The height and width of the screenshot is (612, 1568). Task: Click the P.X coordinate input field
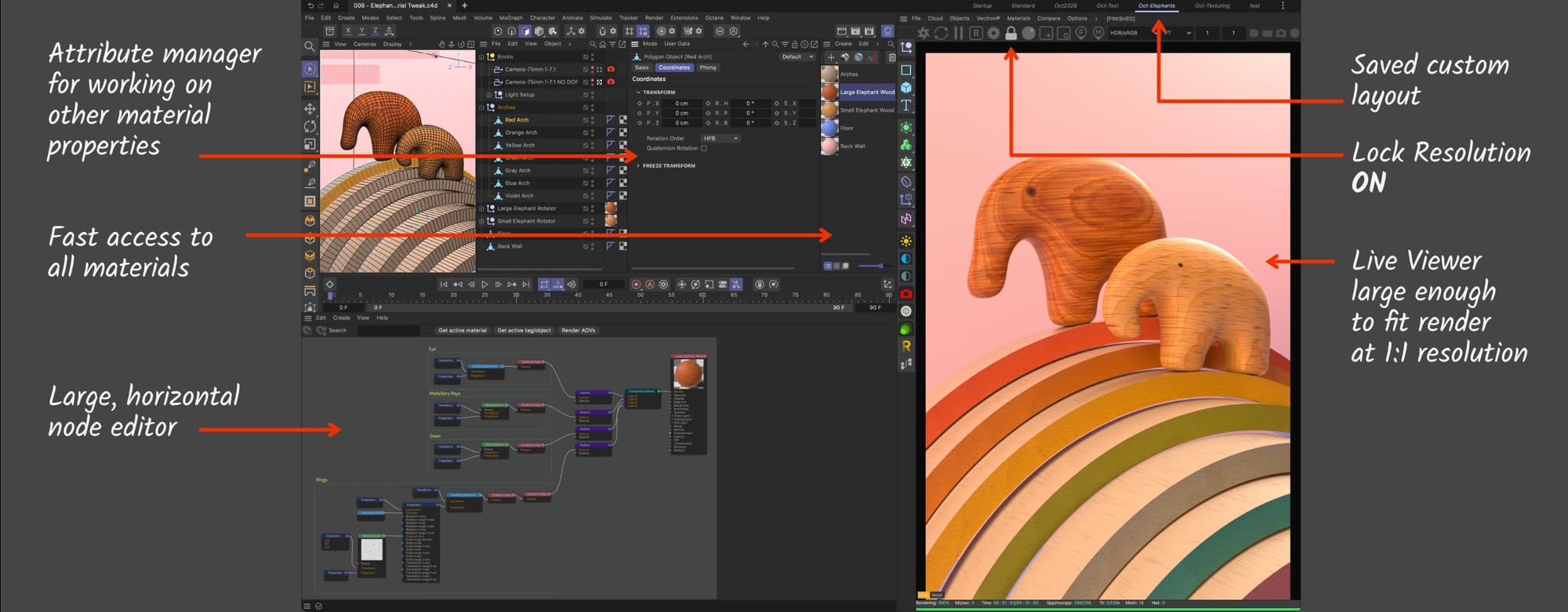pos(681,103)
